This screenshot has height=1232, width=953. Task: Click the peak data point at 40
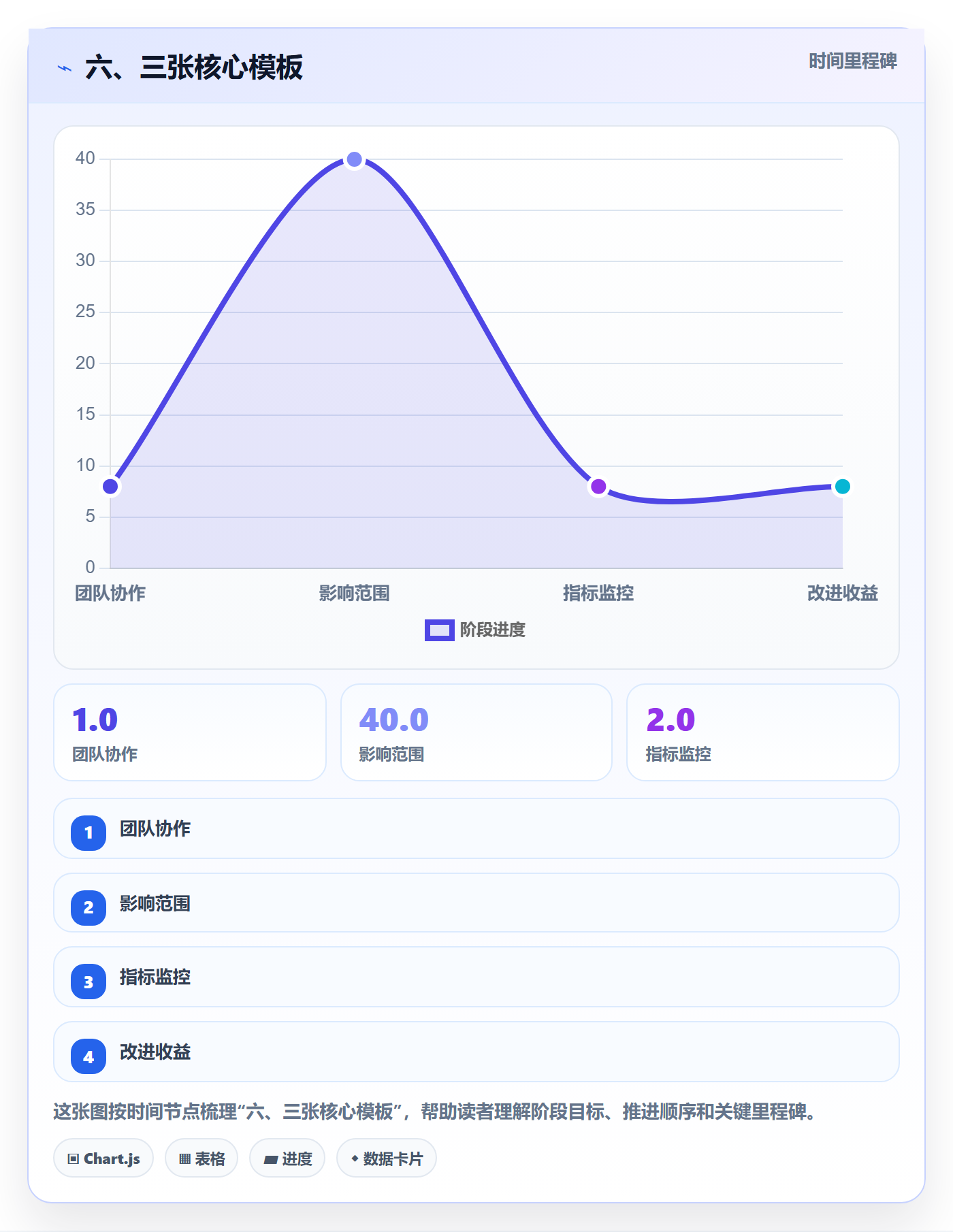354,159
